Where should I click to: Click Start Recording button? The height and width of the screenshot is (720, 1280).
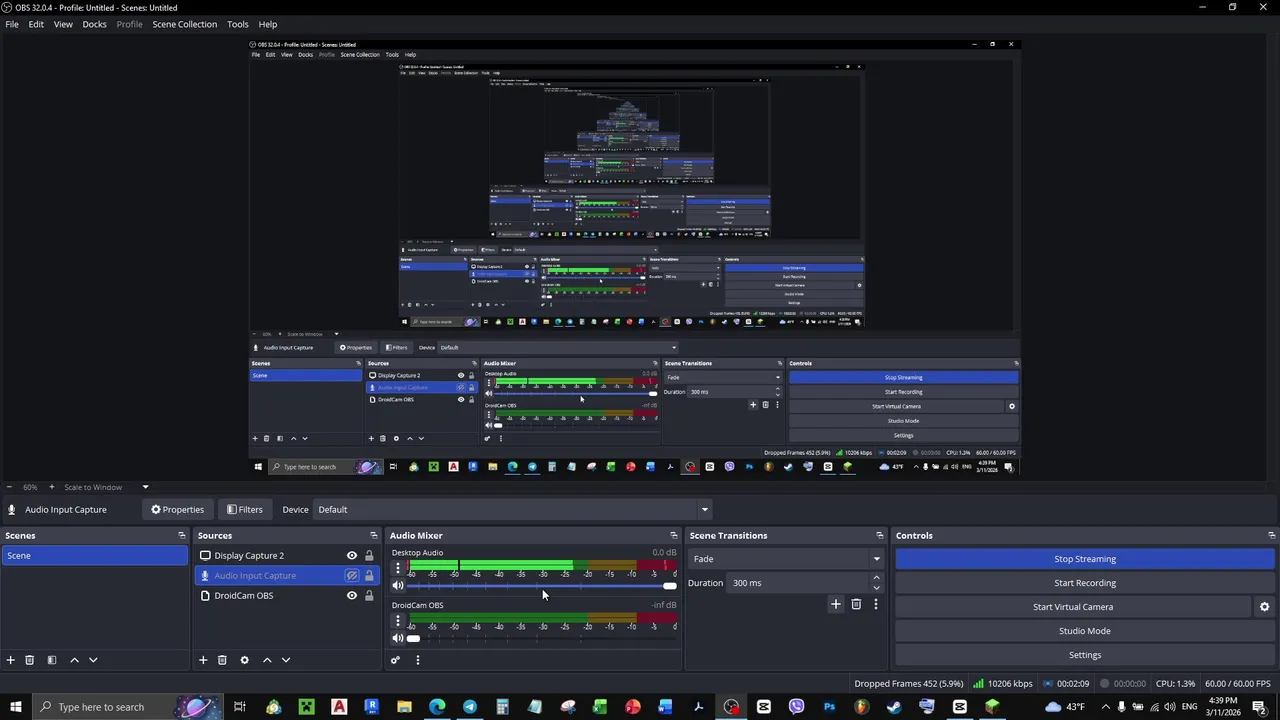click(1085, 583)
